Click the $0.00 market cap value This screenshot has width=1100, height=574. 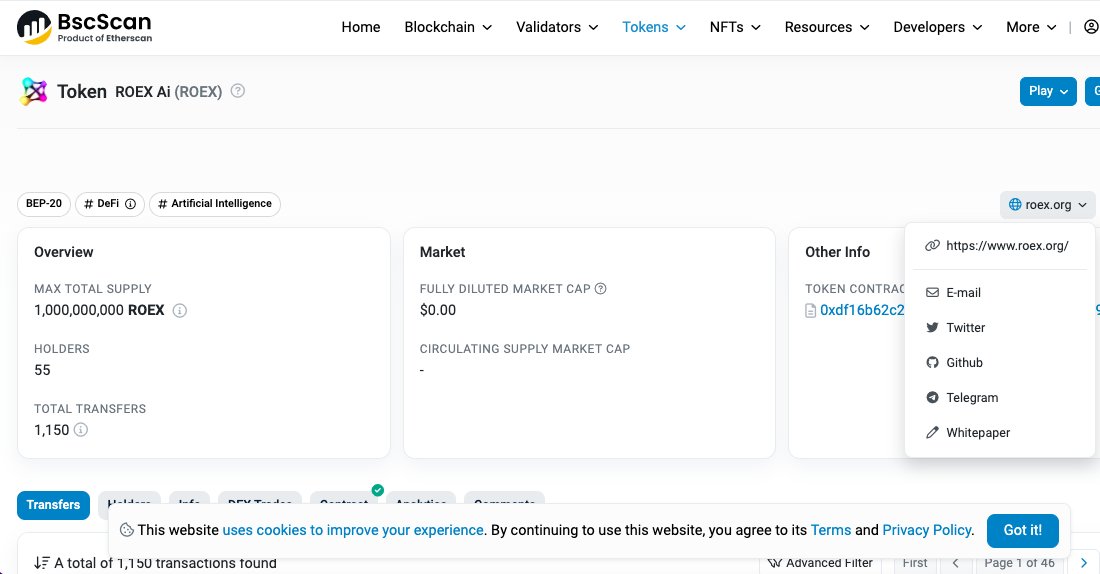tap(438, 310)
